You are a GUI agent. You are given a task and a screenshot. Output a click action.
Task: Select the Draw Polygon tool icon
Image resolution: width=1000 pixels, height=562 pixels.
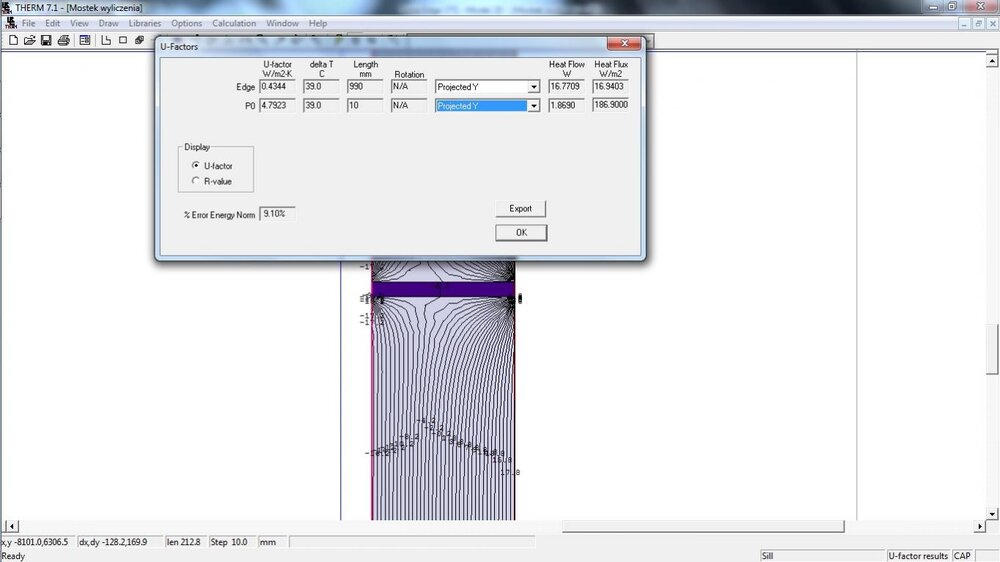point(106,40)
